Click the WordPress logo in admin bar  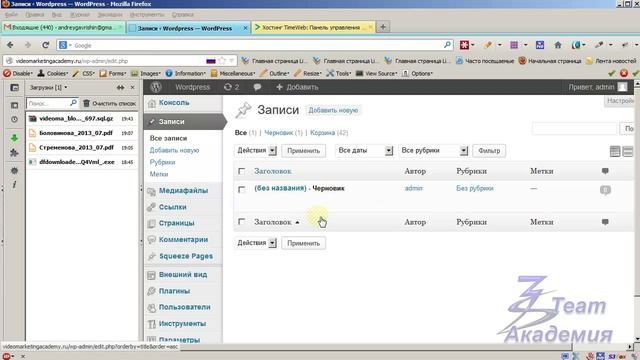156,87
